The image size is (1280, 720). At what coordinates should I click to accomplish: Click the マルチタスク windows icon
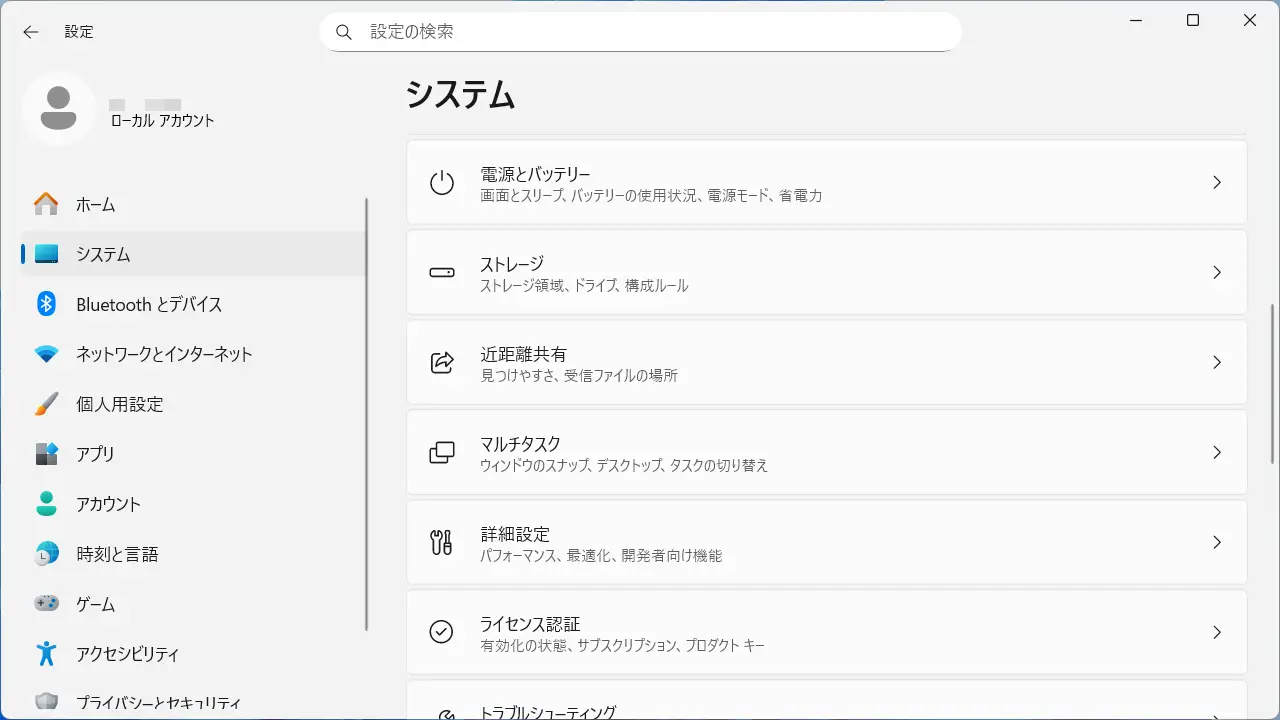[441, 453]
